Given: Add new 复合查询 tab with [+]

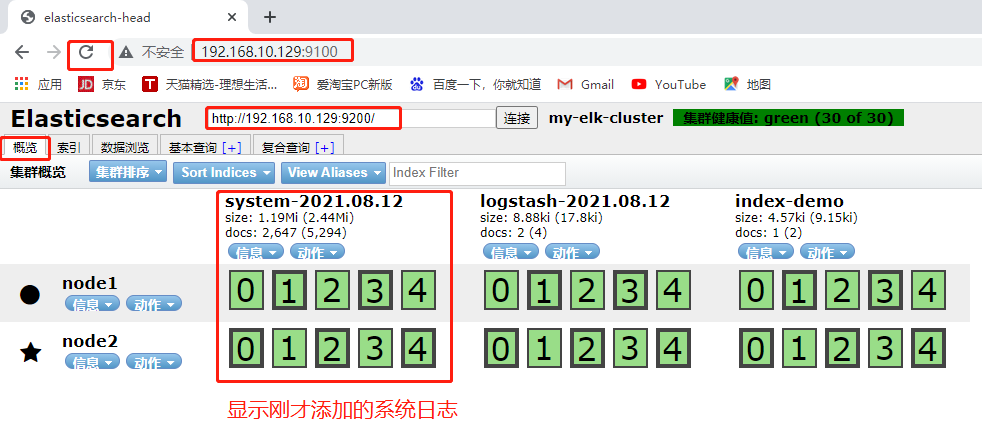Looking at the screenshot, I should (324, 148).
